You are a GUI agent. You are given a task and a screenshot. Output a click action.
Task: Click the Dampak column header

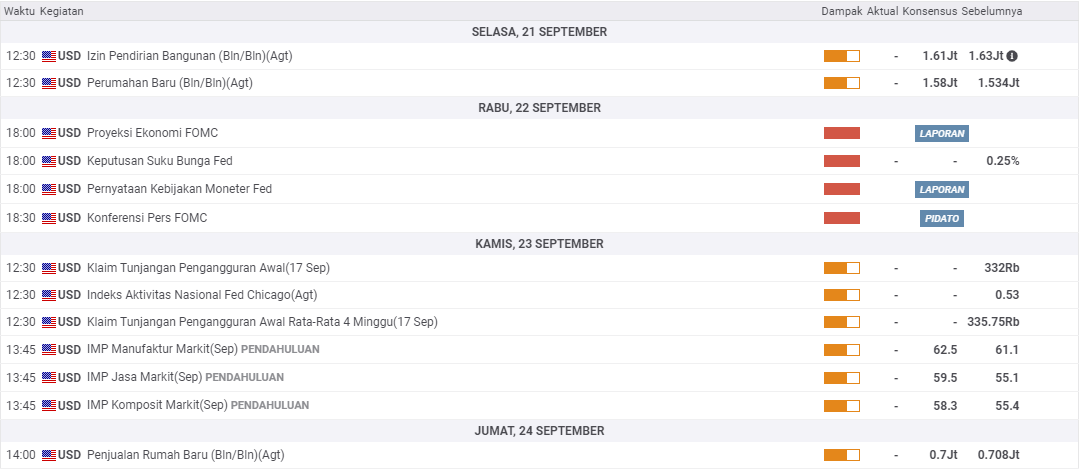point(841,11)
